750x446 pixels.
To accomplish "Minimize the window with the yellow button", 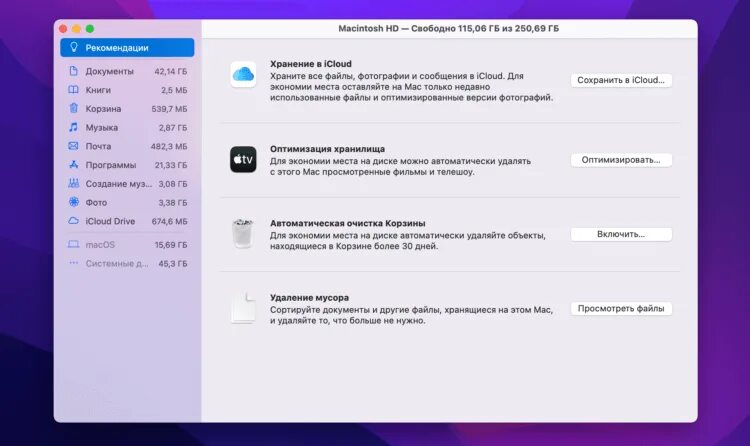I will pos(77,29).
